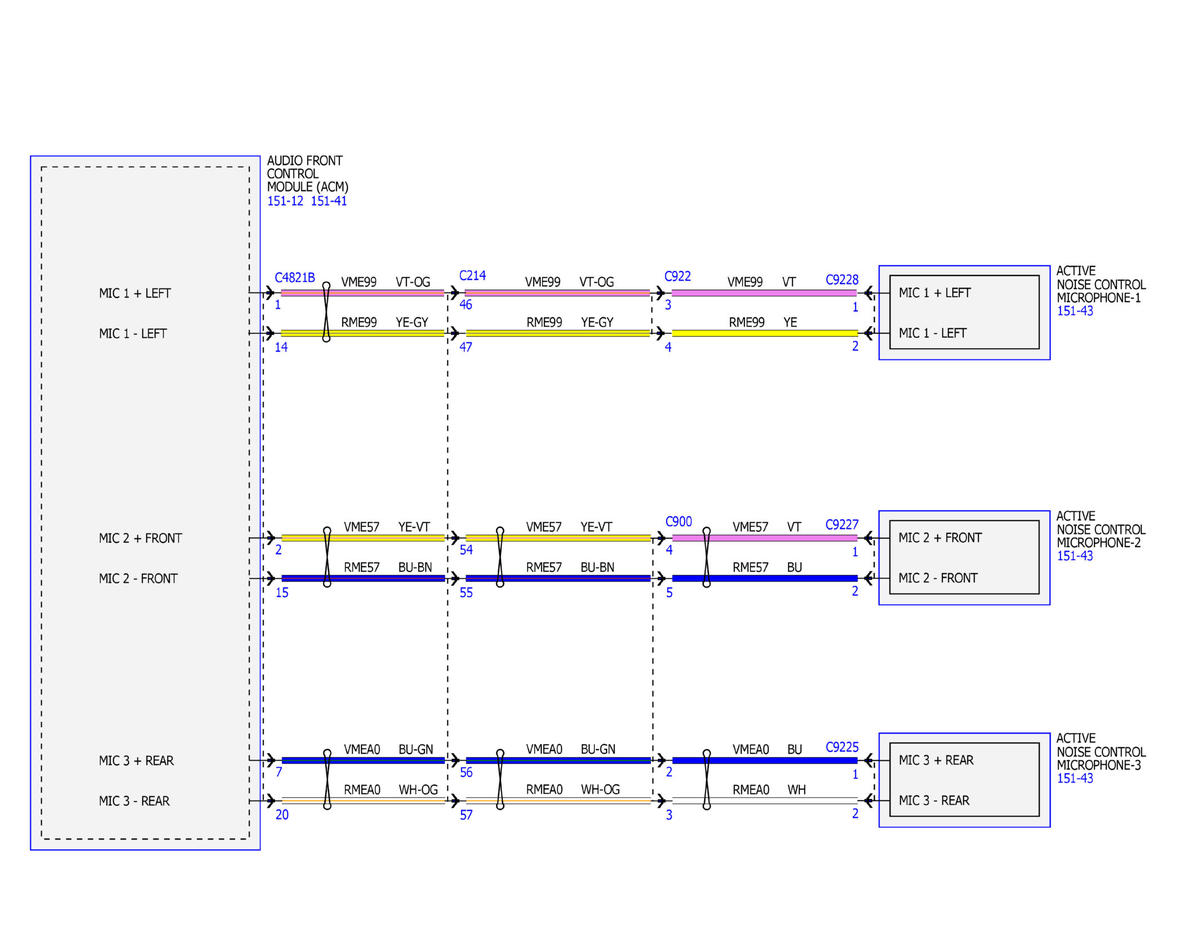Click pin number 55 at connector C214
Screen dimensions: 1200x927
466,593
